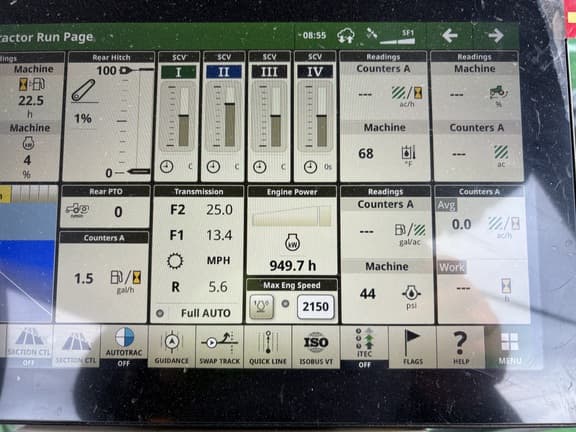Open the Quick Line tool
Viewport: 576px width, 432px height.
[267, 347]
